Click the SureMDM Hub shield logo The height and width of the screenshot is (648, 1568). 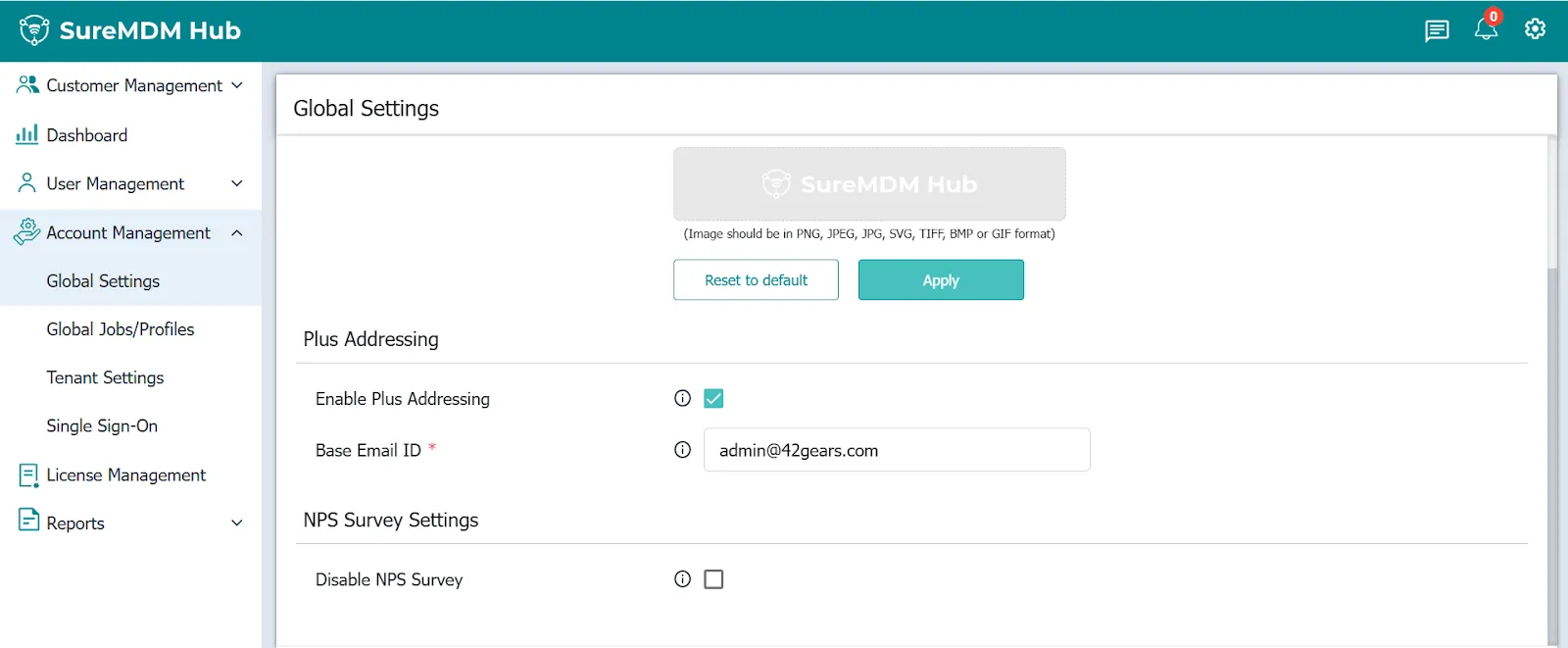click(34, 30)
